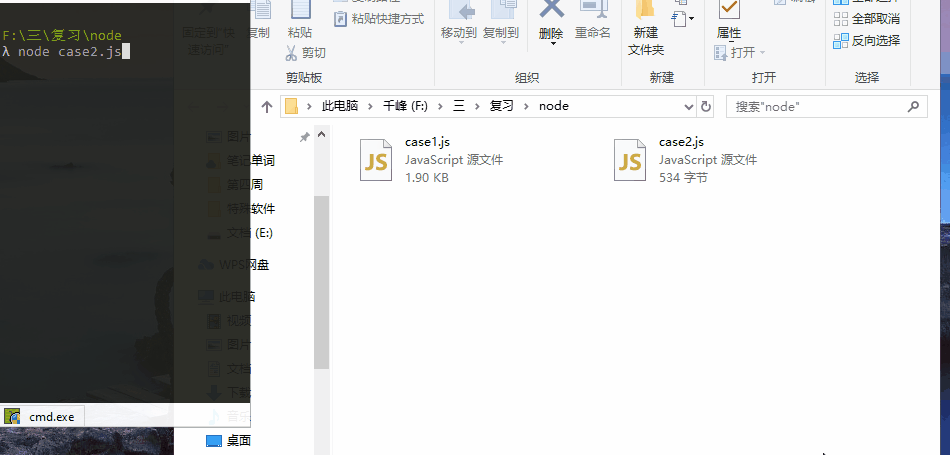Click the folder icon in the address bar
The image size is (950, 455).
coord(291,106)
